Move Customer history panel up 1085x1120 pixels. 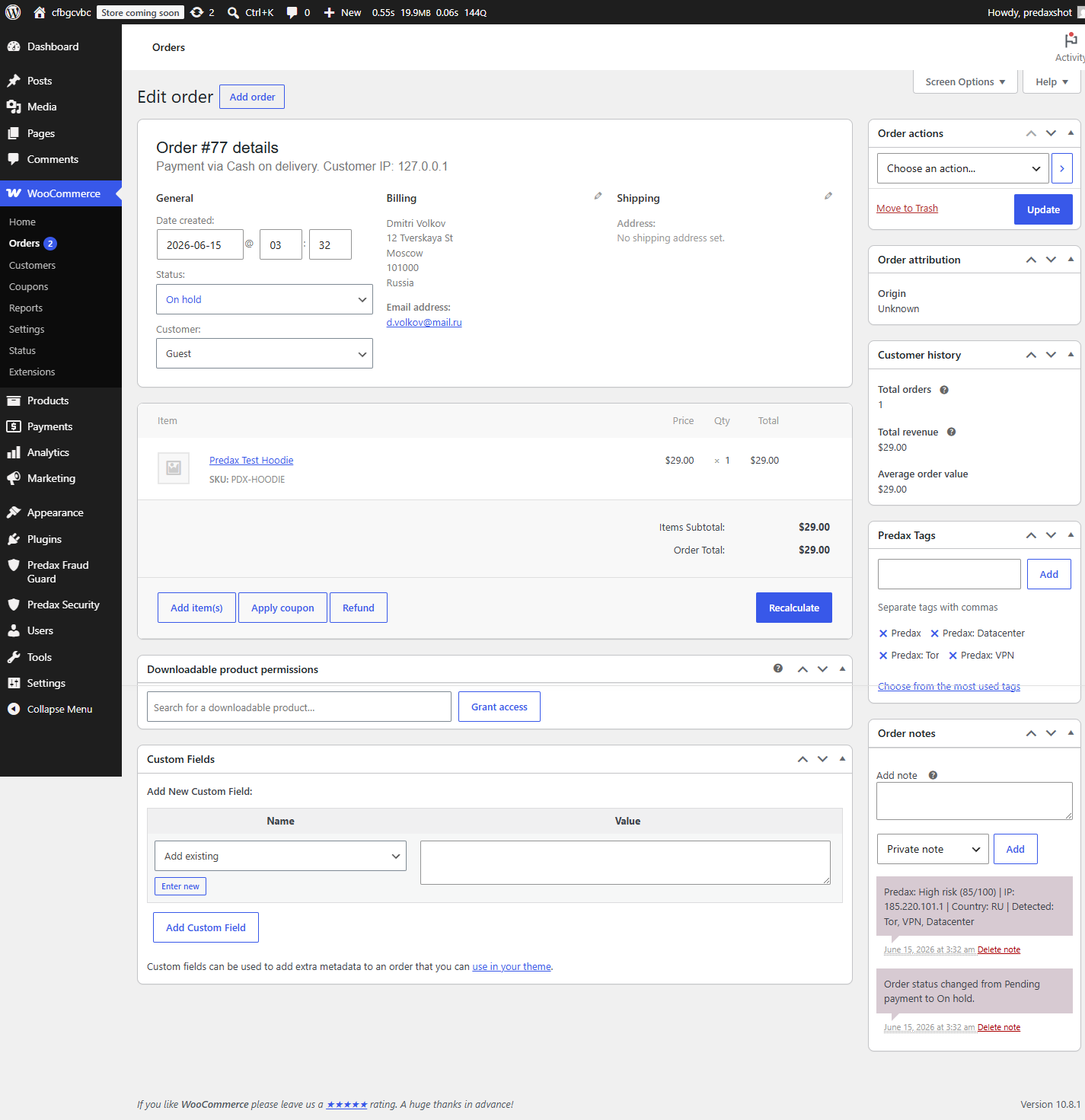[1031, 355]
